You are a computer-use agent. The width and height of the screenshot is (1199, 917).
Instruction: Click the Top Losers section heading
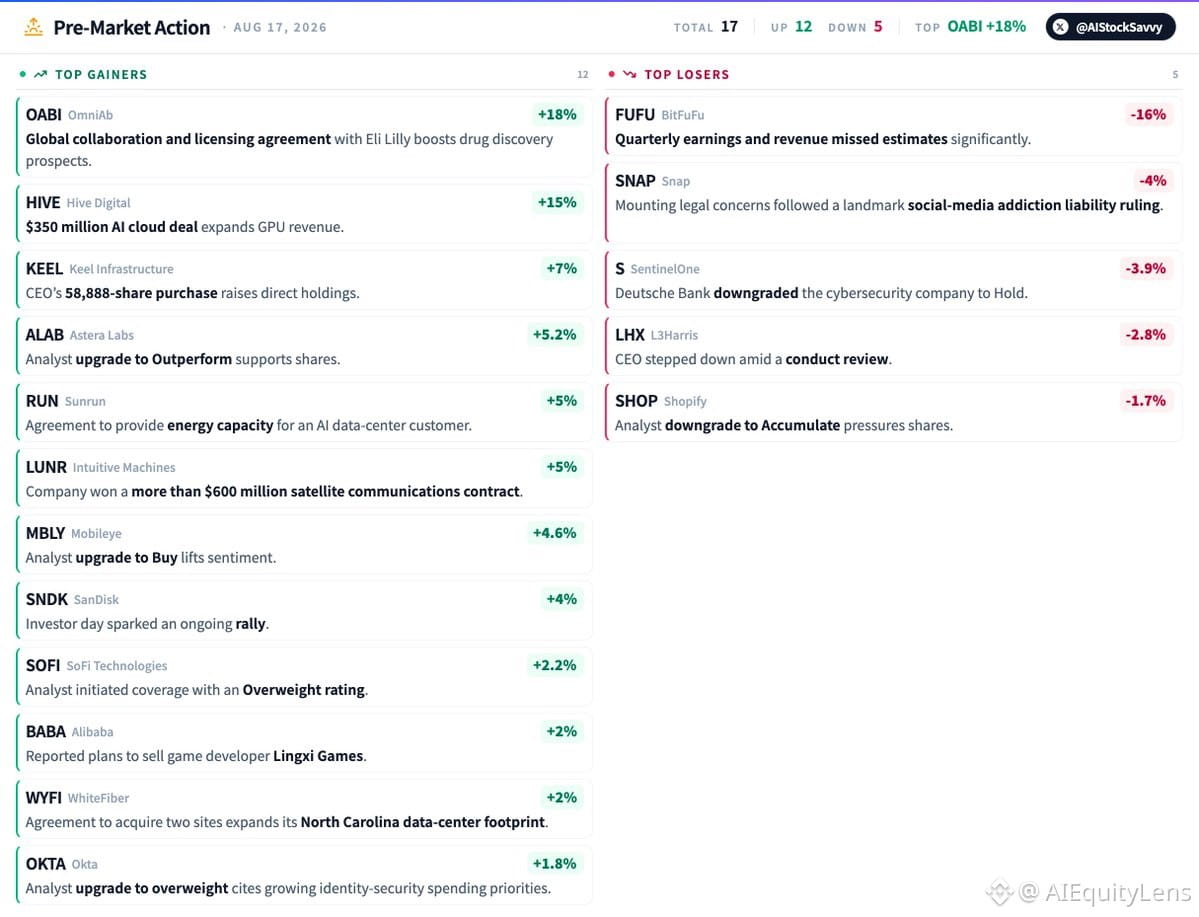point(687,74)
